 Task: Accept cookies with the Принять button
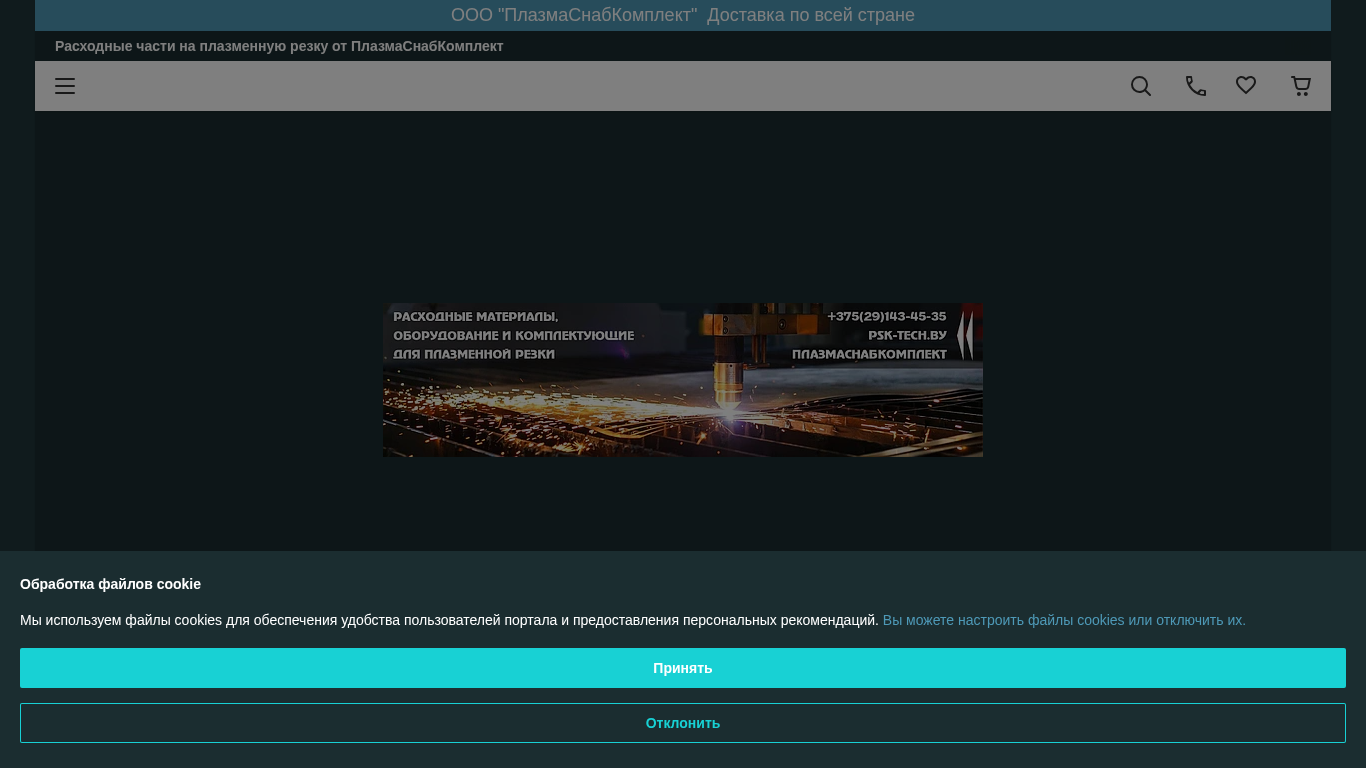[x=683, y=668]
